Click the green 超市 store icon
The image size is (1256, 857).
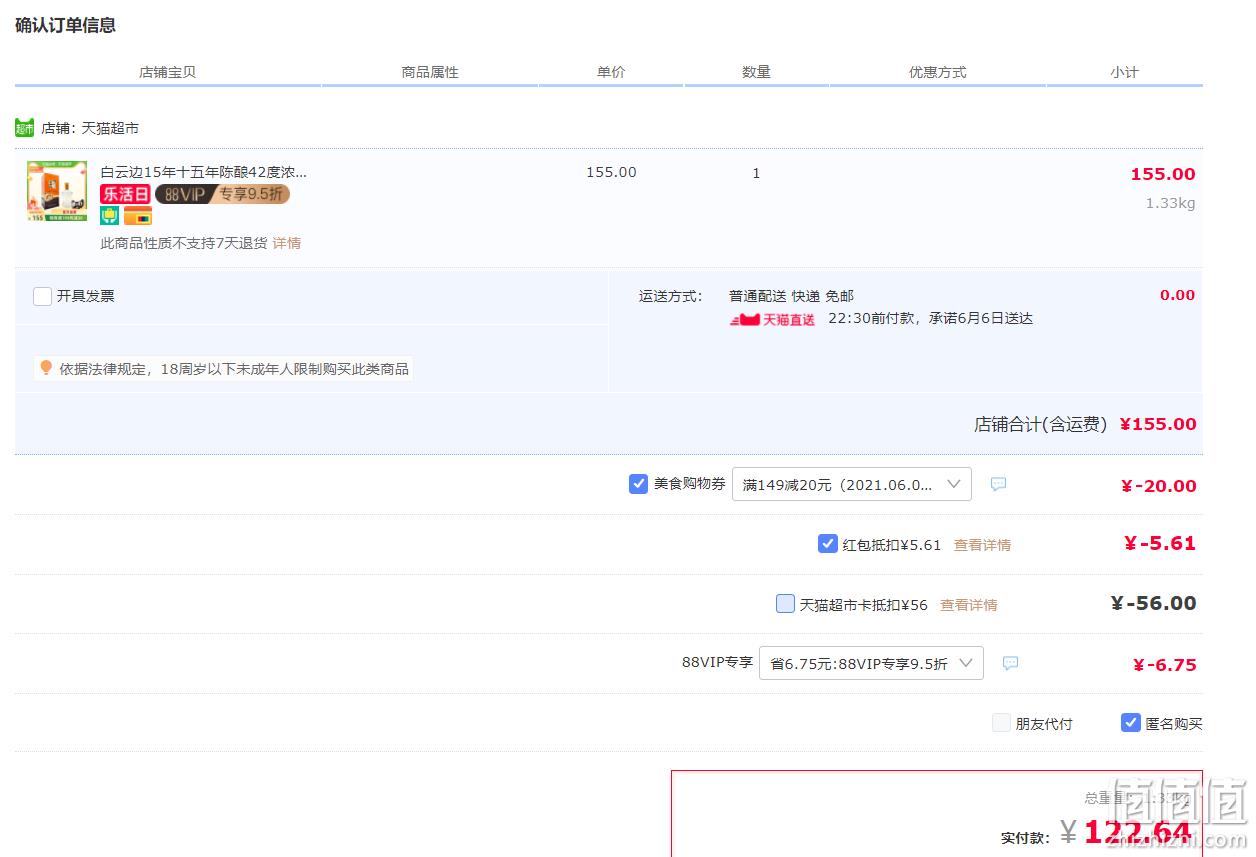(x=25, y=128)
